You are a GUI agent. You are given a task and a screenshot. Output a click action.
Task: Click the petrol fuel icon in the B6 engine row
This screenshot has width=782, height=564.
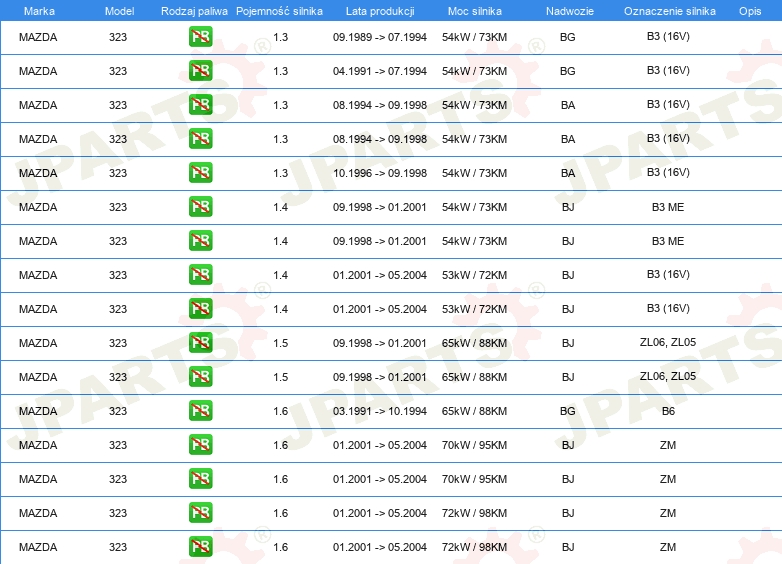[200, 411]
